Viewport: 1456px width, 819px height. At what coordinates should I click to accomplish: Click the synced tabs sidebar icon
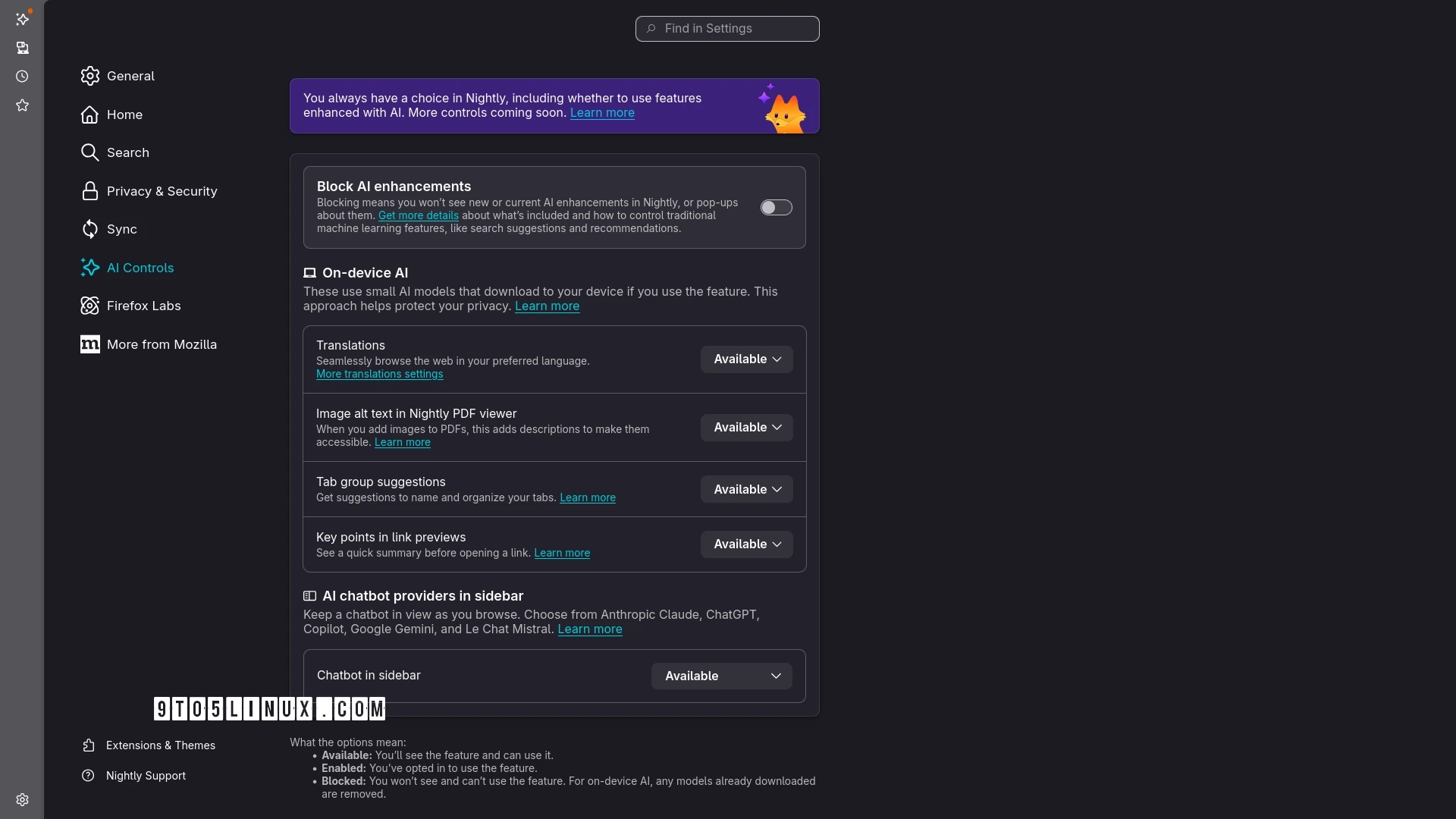coord(23,48)
